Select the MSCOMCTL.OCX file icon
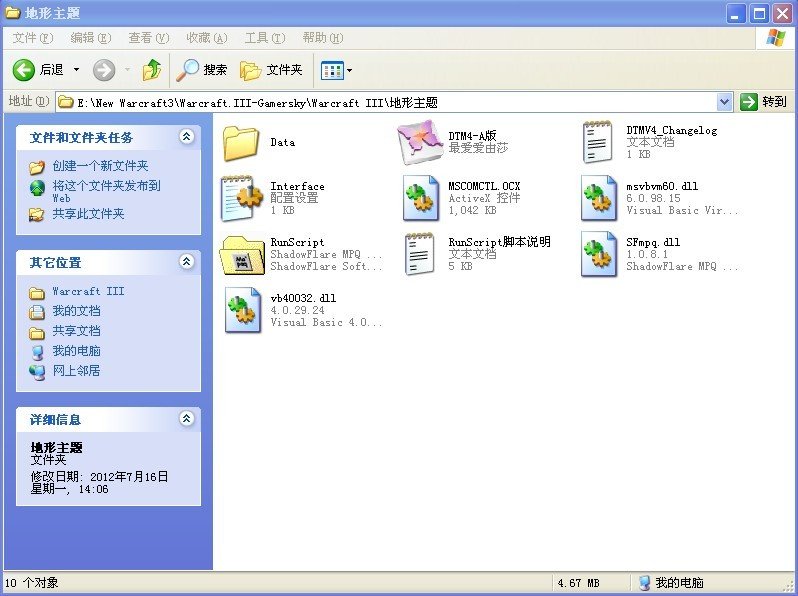798x596 pixels. pos(421,198)
